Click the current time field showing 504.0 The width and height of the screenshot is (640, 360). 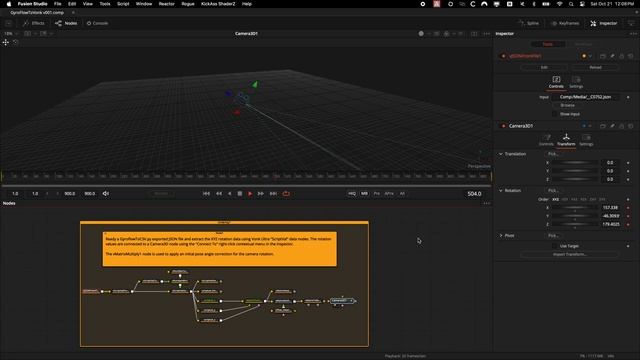tap(474, 193)
